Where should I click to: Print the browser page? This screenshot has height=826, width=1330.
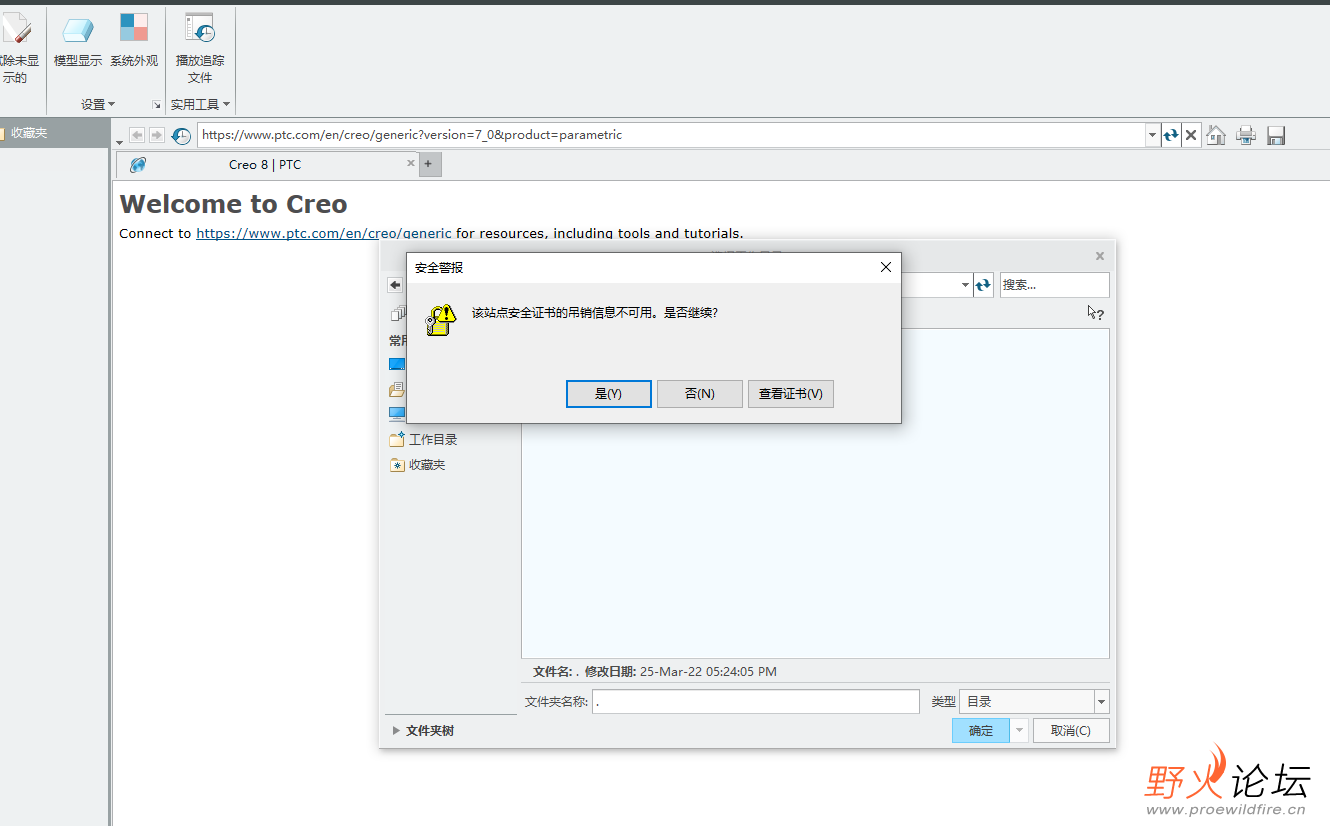point(1246,135)
